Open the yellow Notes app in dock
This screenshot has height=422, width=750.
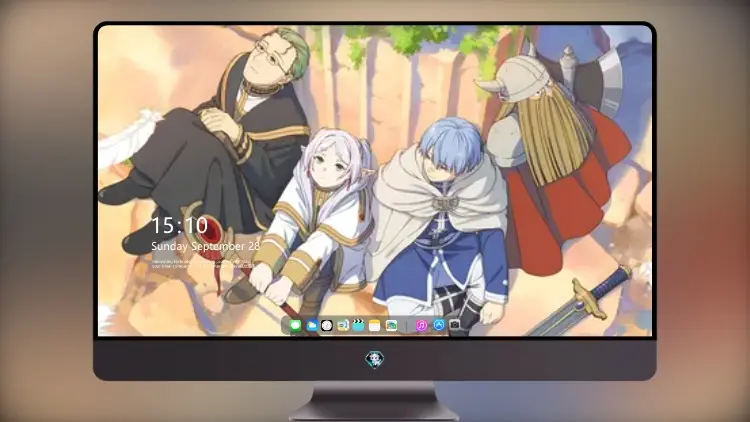point(375,326)
